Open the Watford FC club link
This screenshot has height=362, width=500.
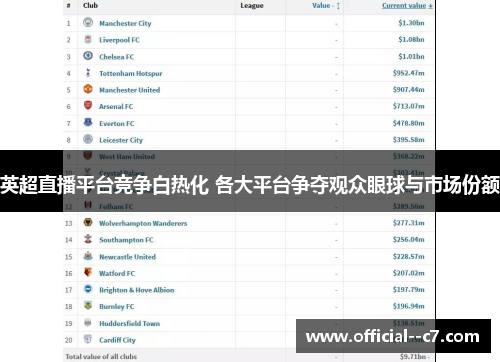pyautogui.click(x=117, y=274)
